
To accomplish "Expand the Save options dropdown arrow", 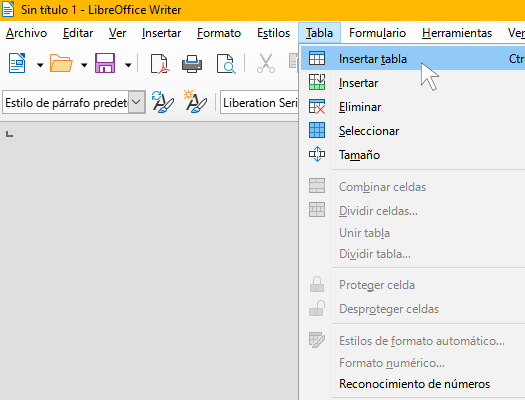I will (128, 65).
